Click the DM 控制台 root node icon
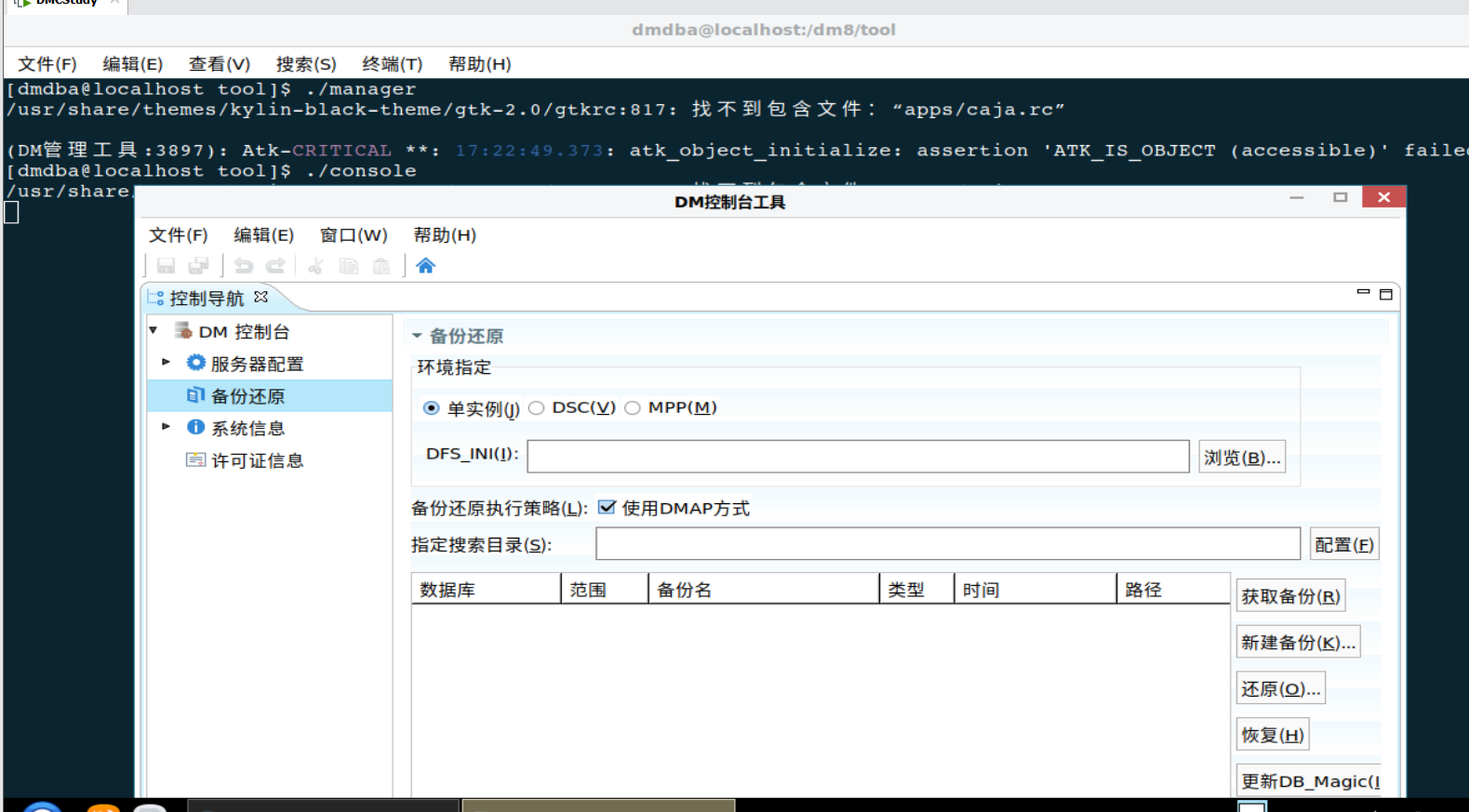This screenshot has width=1469, height=812. (183, 331)
